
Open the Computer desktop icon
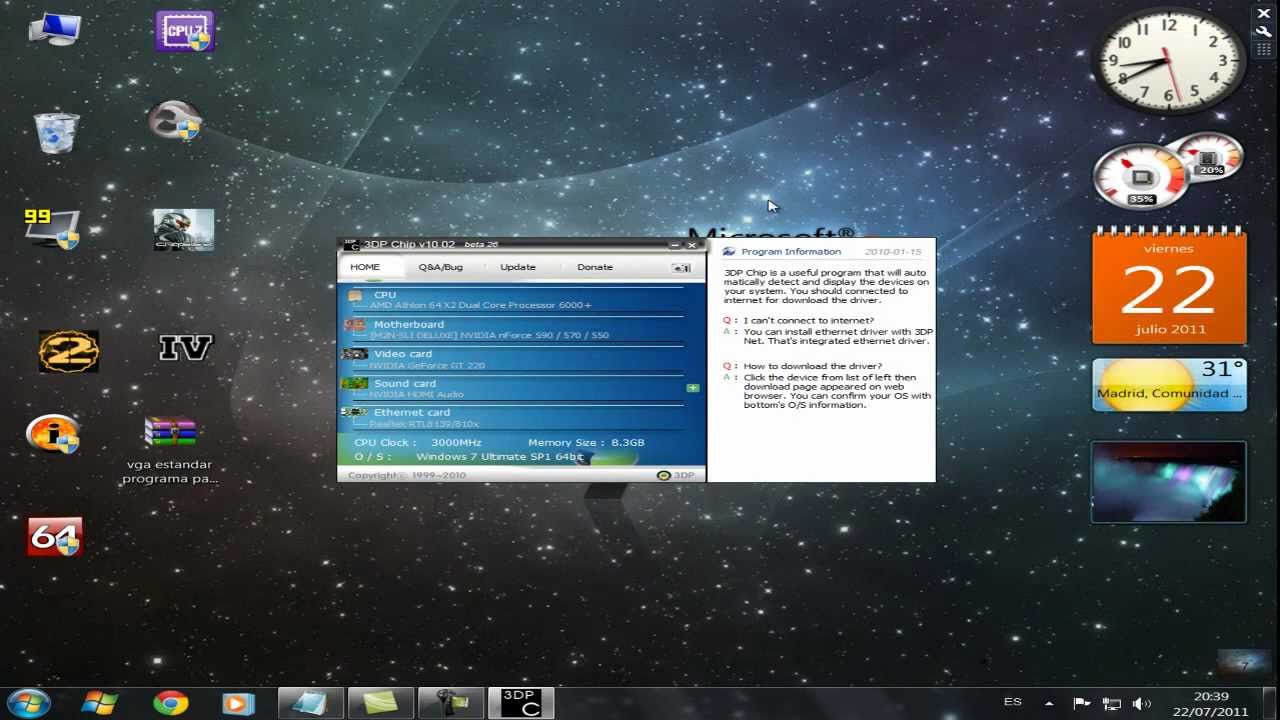[54, 30]
